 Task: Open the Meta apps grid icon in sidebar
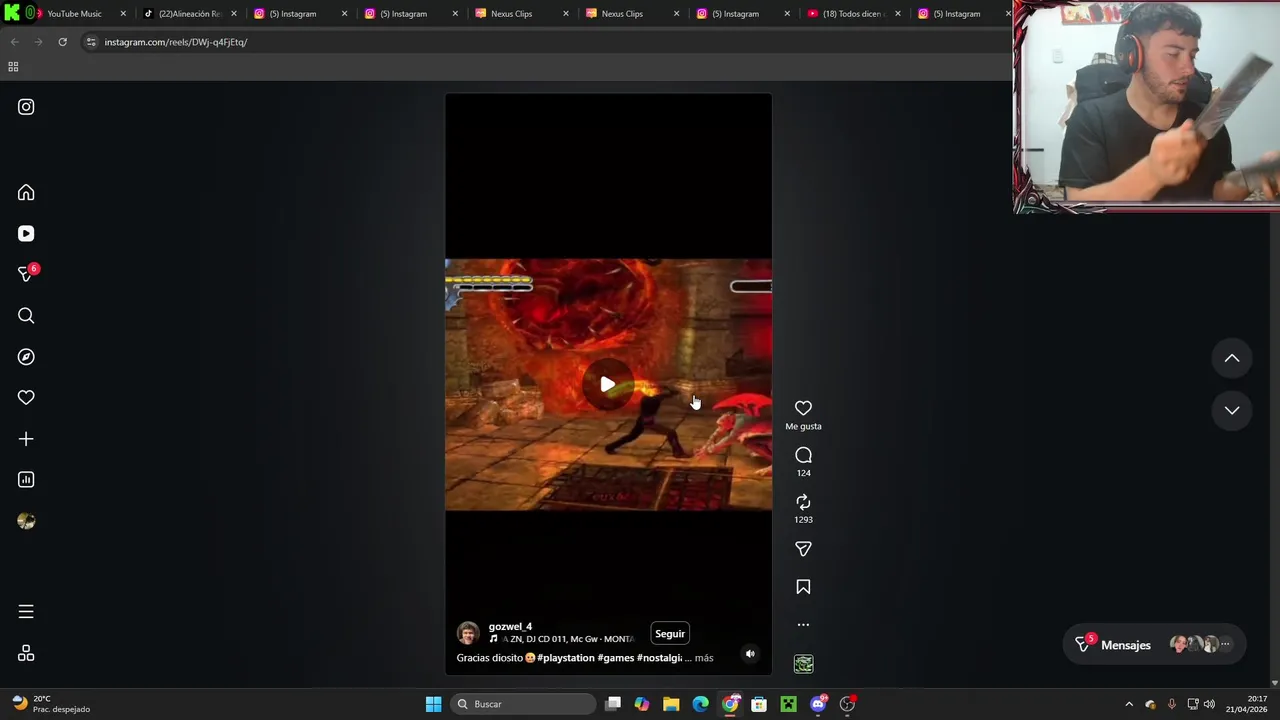26,653
